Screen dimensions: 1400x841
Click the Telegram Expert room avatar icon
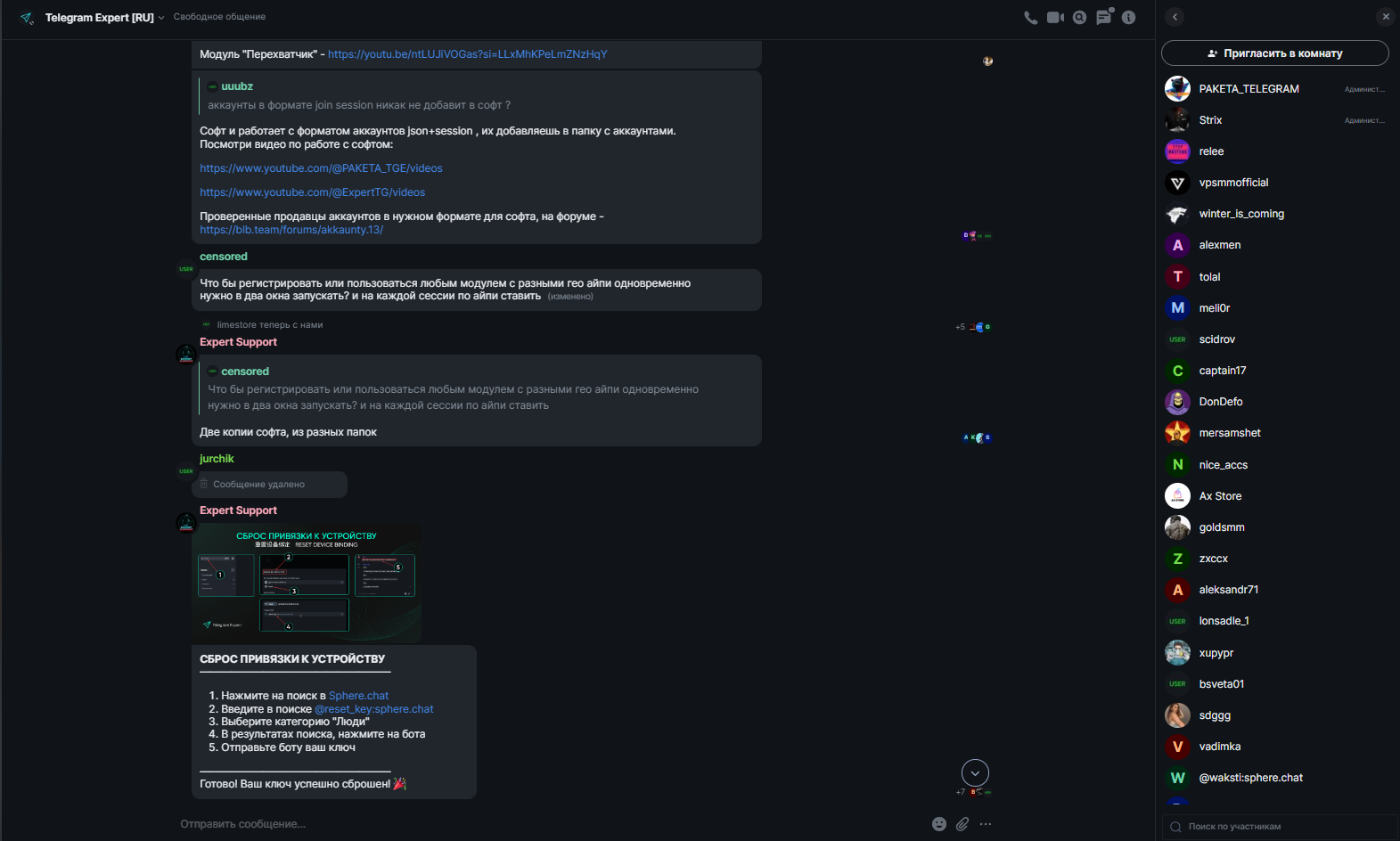coord(27,18)
